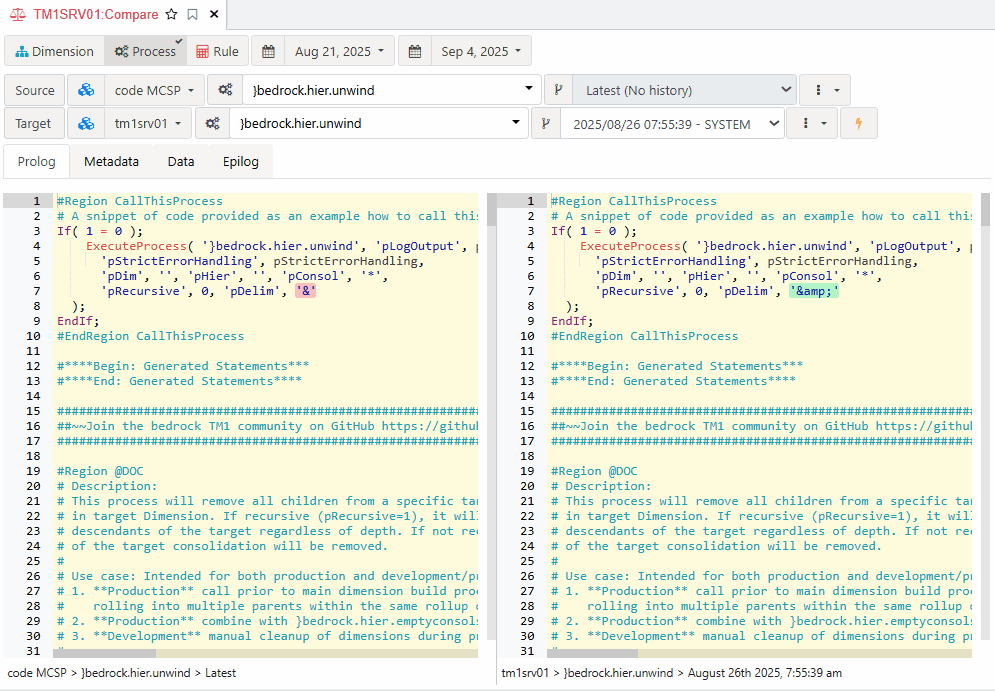Switch to Rule compare mode

(x=216, y=51)
